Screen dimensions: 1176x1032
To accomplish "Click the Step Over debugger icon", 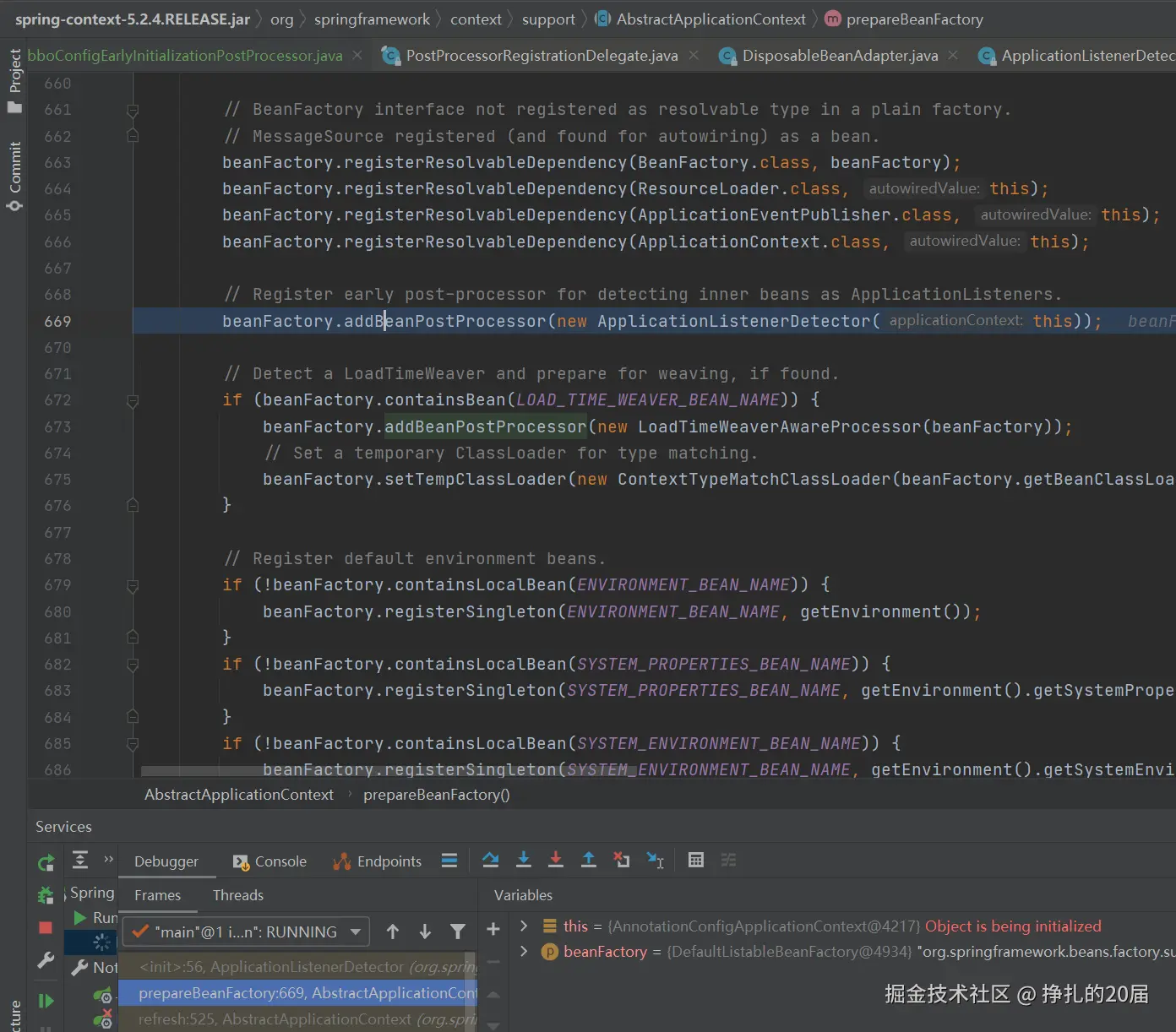I will 490,861.
